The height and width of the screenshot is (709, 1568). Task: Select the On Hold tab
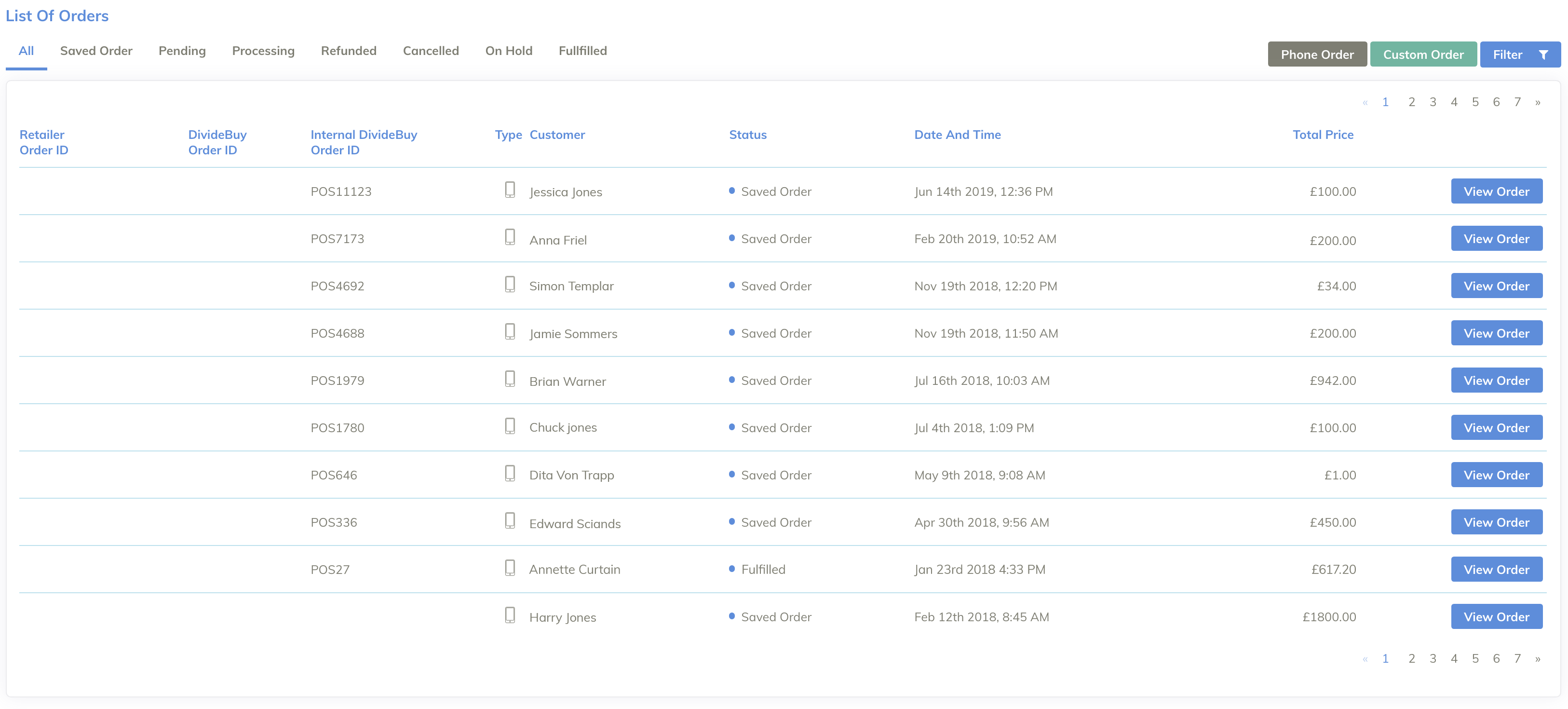point(508,51)
